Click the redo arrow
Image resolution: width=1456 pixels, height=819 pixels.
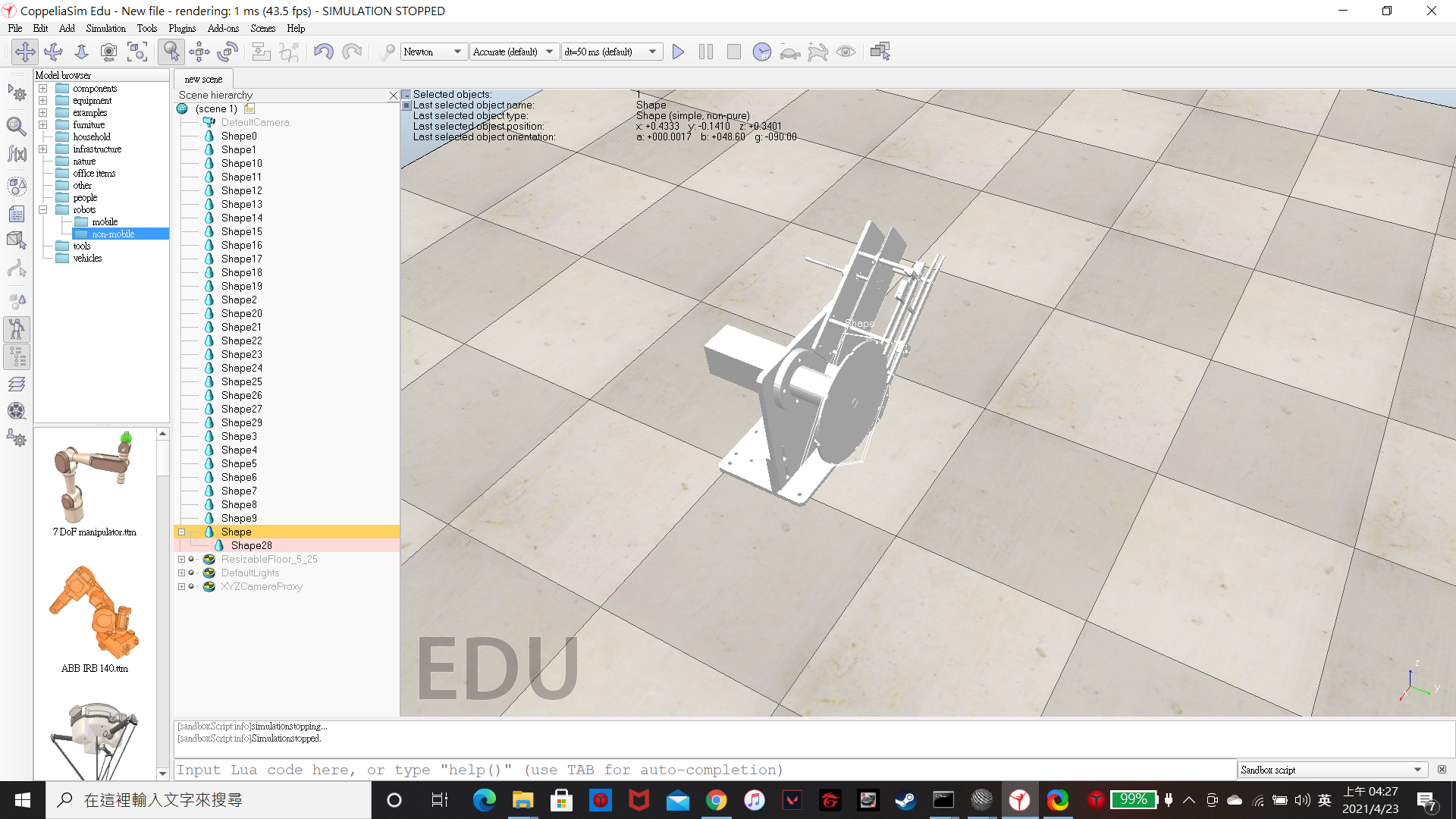pyautogui.click(x=352, y=52)
